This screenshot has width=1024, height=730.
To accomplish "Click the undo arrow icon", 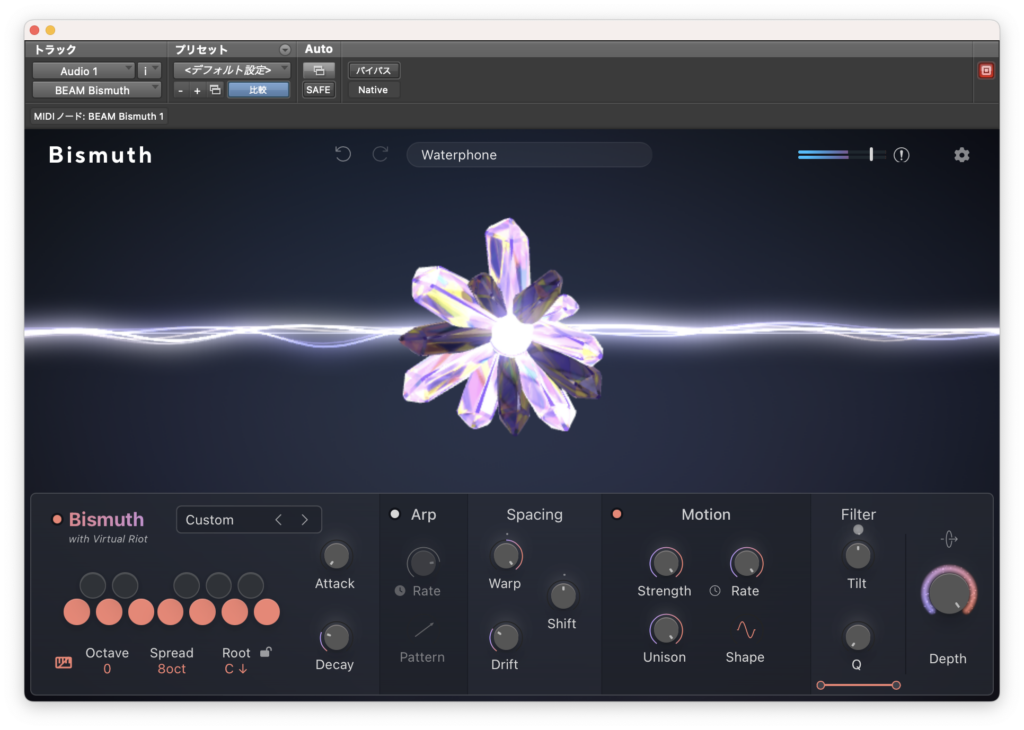I will point(343,155).
